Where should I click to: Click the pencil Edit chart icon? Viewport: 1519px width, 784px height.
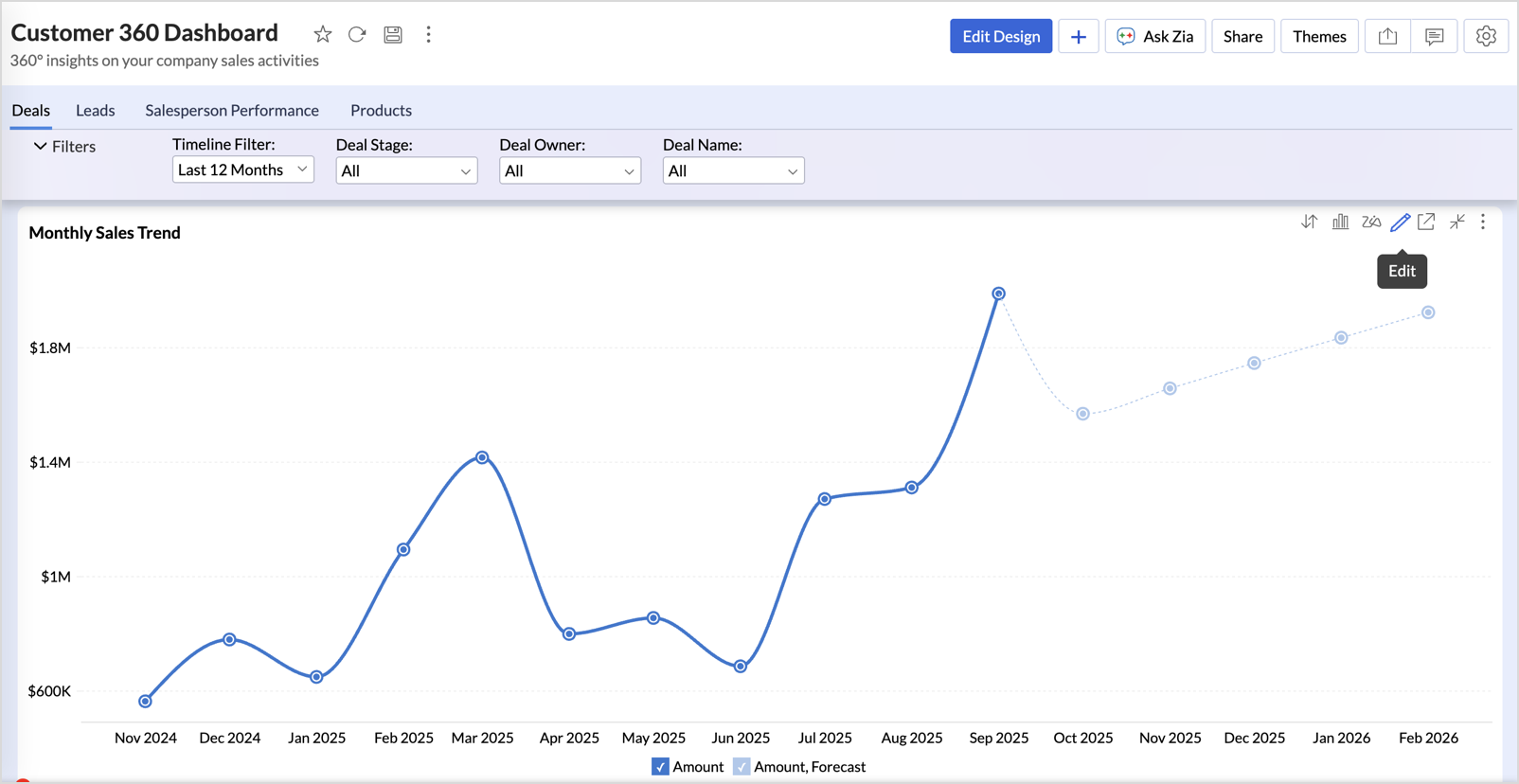tap(1400, 223)
